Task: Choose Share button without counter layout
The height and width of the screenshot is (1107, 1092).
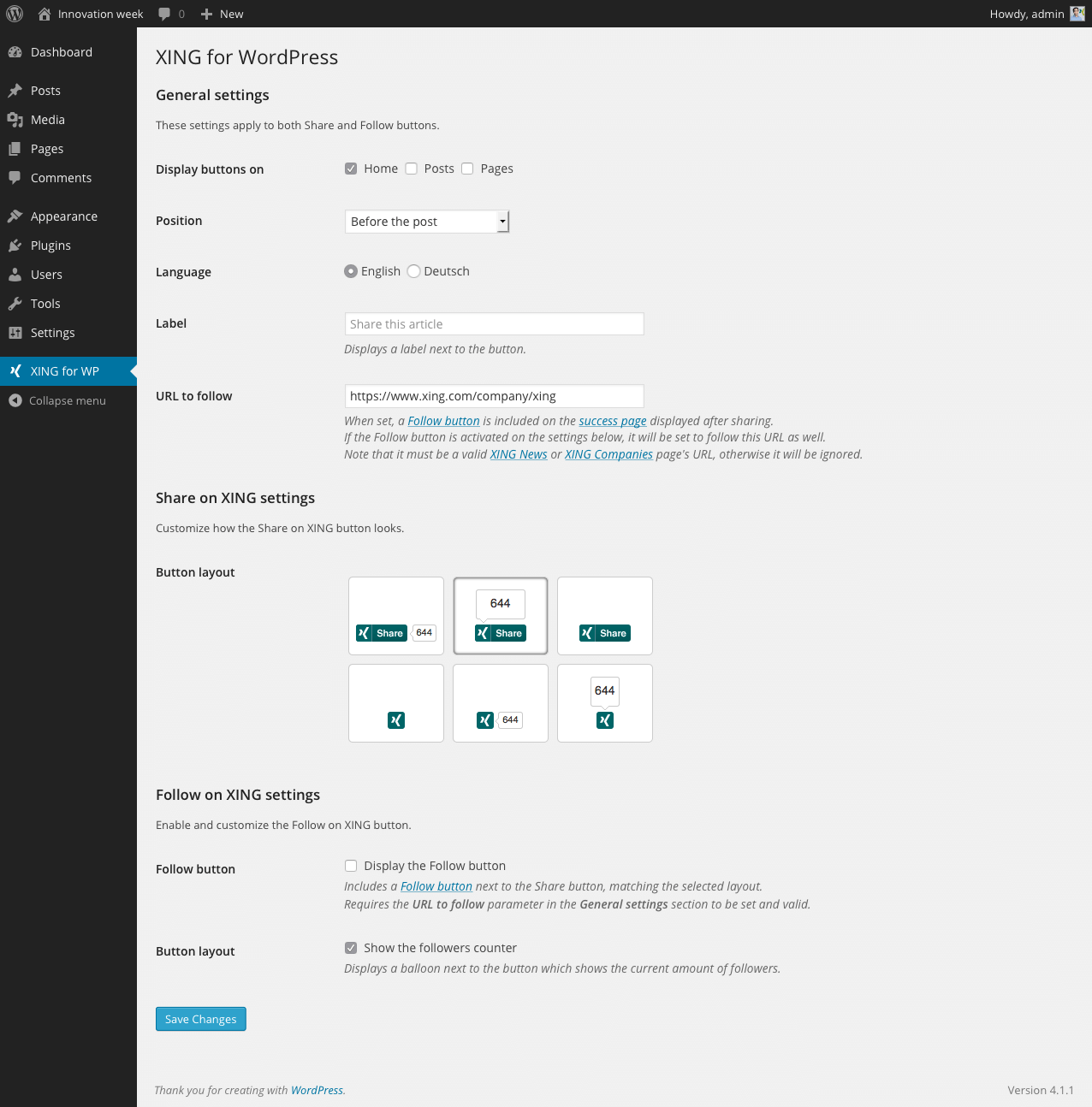Action: [x=605, y=616]
